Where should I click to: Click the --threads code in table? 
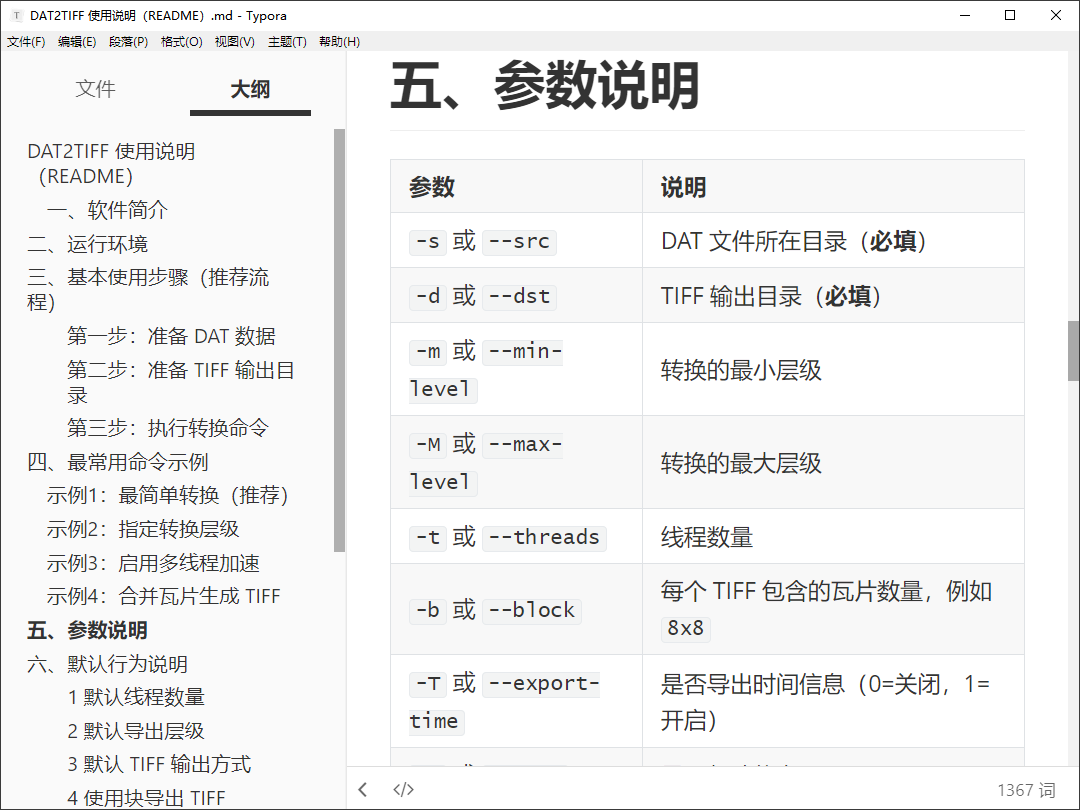tap(544, 537)
